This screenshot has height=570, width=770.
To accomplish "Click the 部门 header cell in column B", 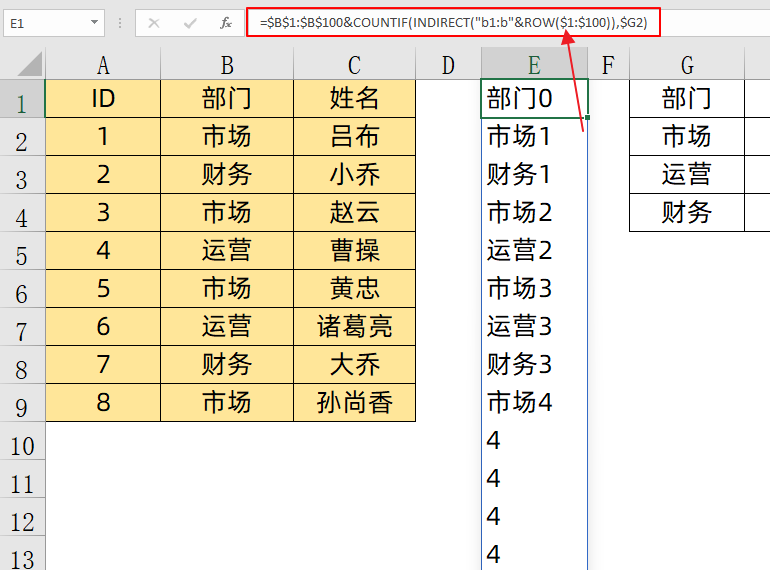I will point(227,99).
